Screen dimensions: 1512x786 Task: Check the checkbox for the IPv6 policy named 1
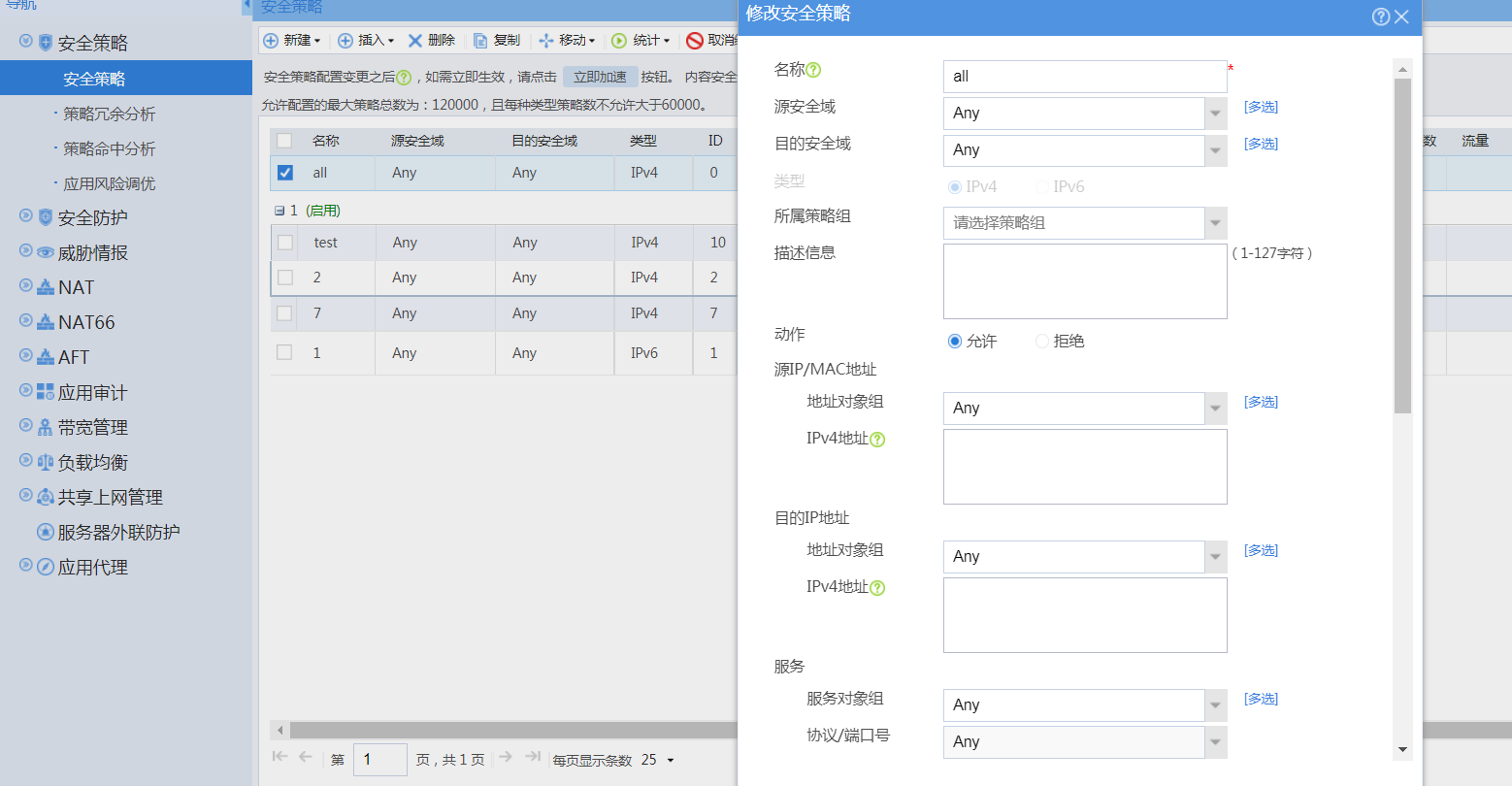[284, 352]
